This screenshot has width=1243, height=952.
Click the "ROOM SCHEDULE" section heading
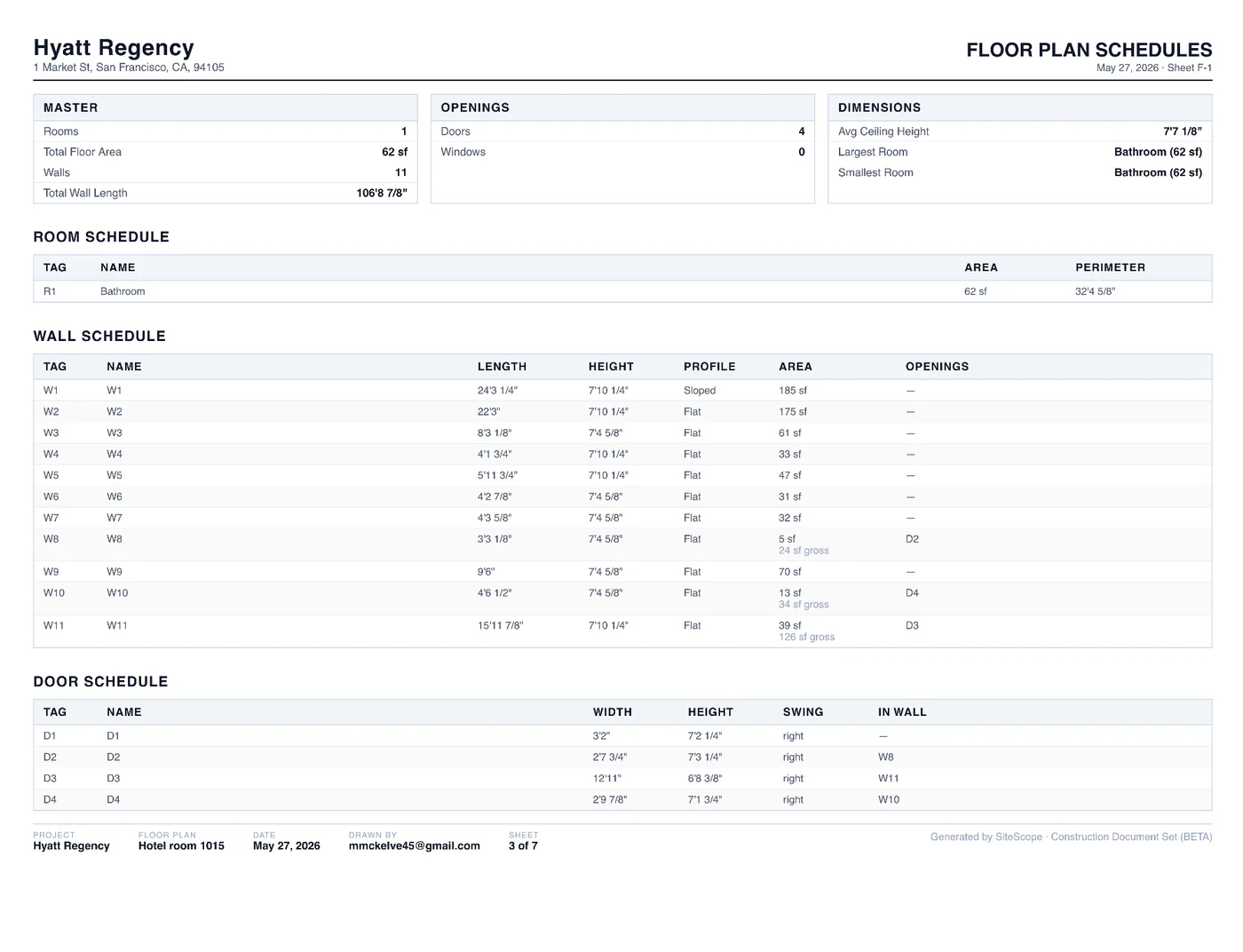click(101, 237)
